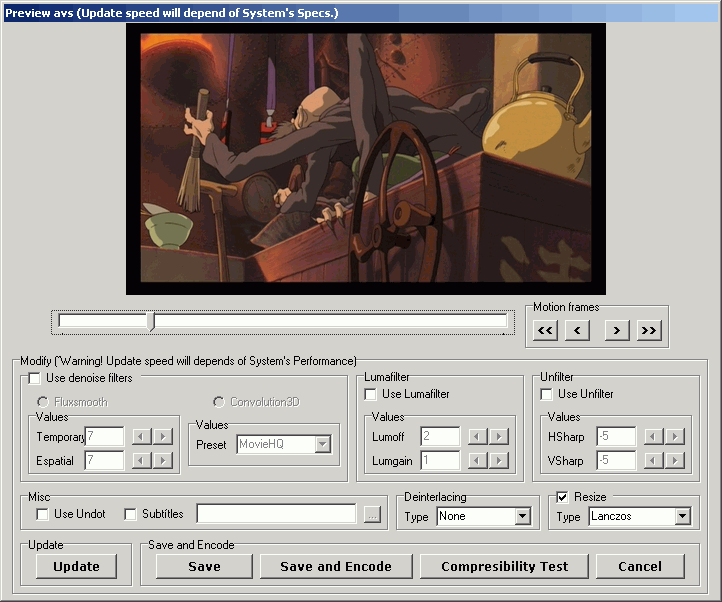This screenshot has height=602, width=722.
Task: Step back one frame with < button
Action: tap(577, 330)
